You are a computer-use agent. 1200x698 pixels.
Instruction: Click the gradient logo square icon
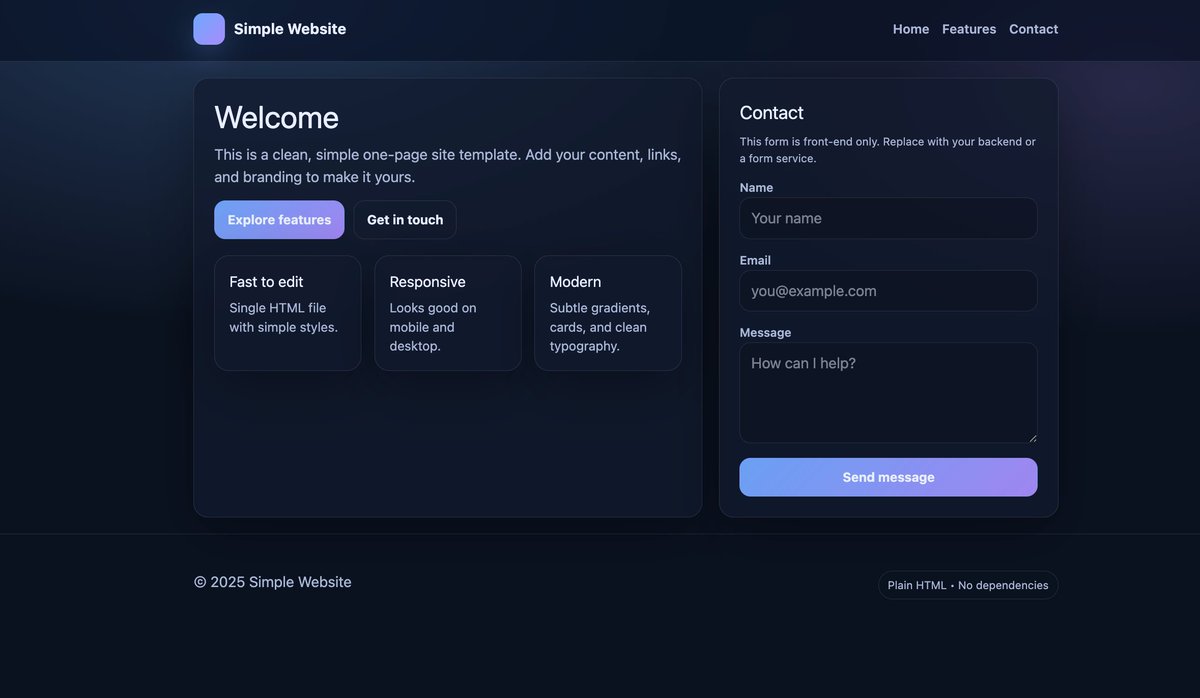(x=209, y=29)
